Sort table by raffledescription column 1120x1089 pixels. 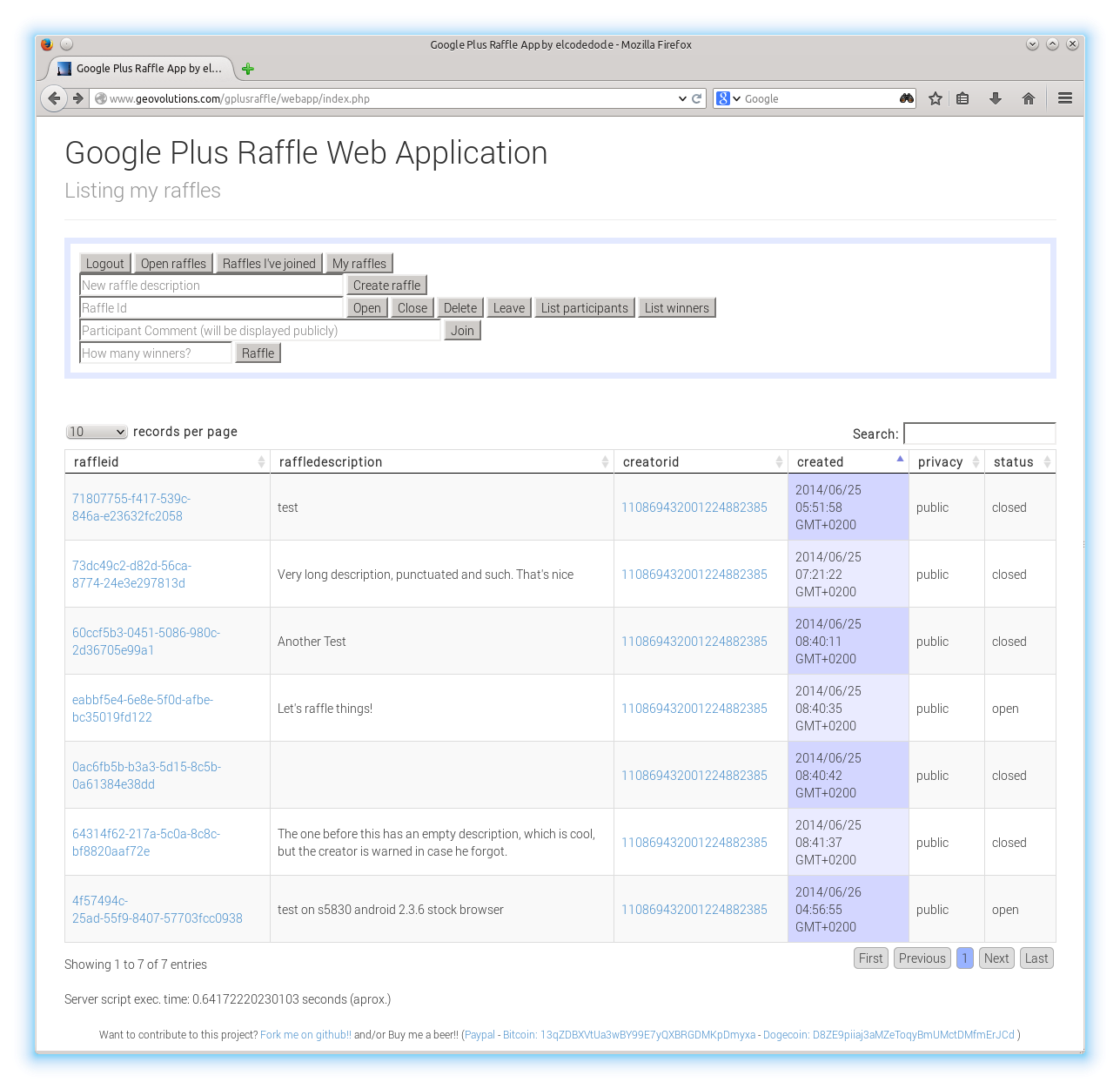[x=442, y=461]
